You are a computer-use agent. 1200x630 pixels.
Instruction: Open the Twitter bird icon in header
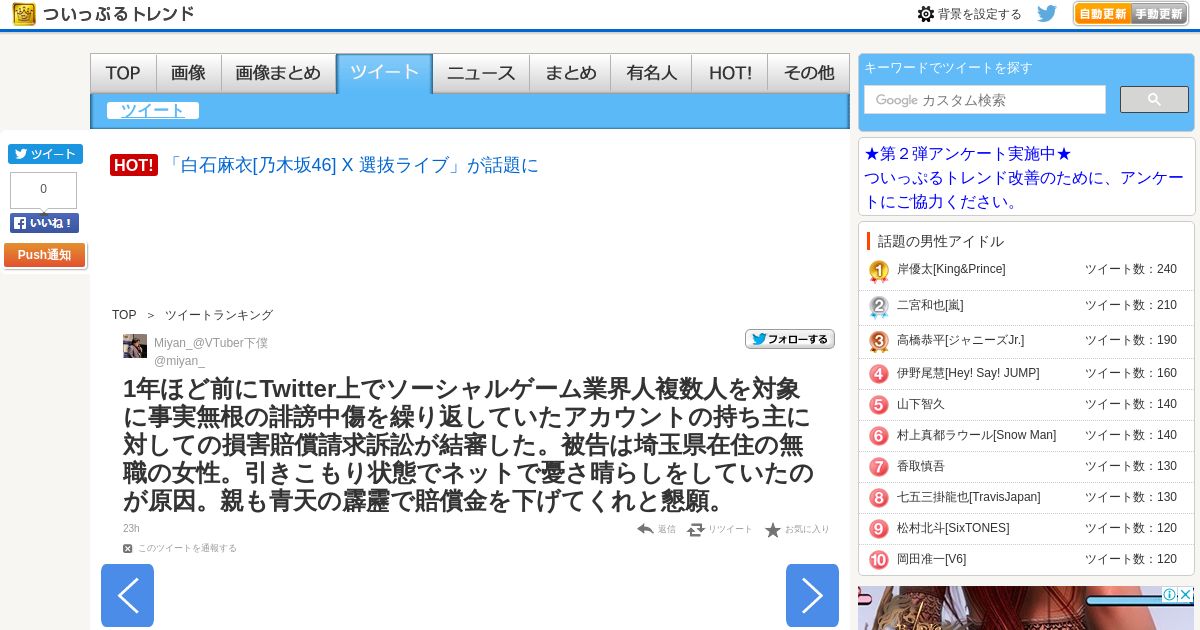coord(1047,14)
